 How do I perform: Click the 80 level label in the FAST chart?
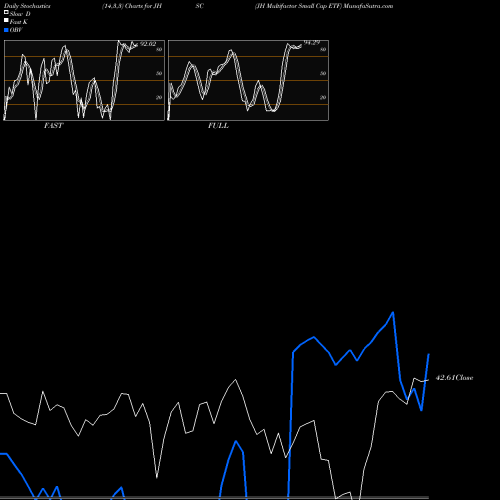[159, 49]
